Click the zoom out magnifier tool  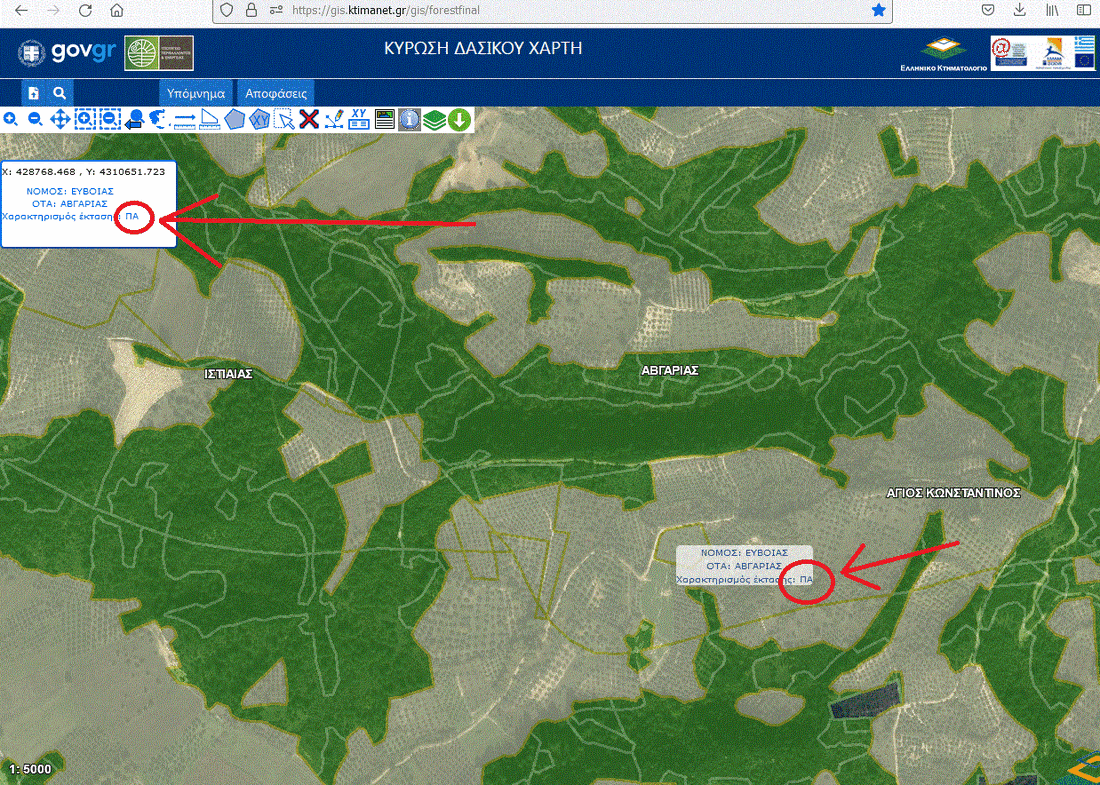point(35,119)
